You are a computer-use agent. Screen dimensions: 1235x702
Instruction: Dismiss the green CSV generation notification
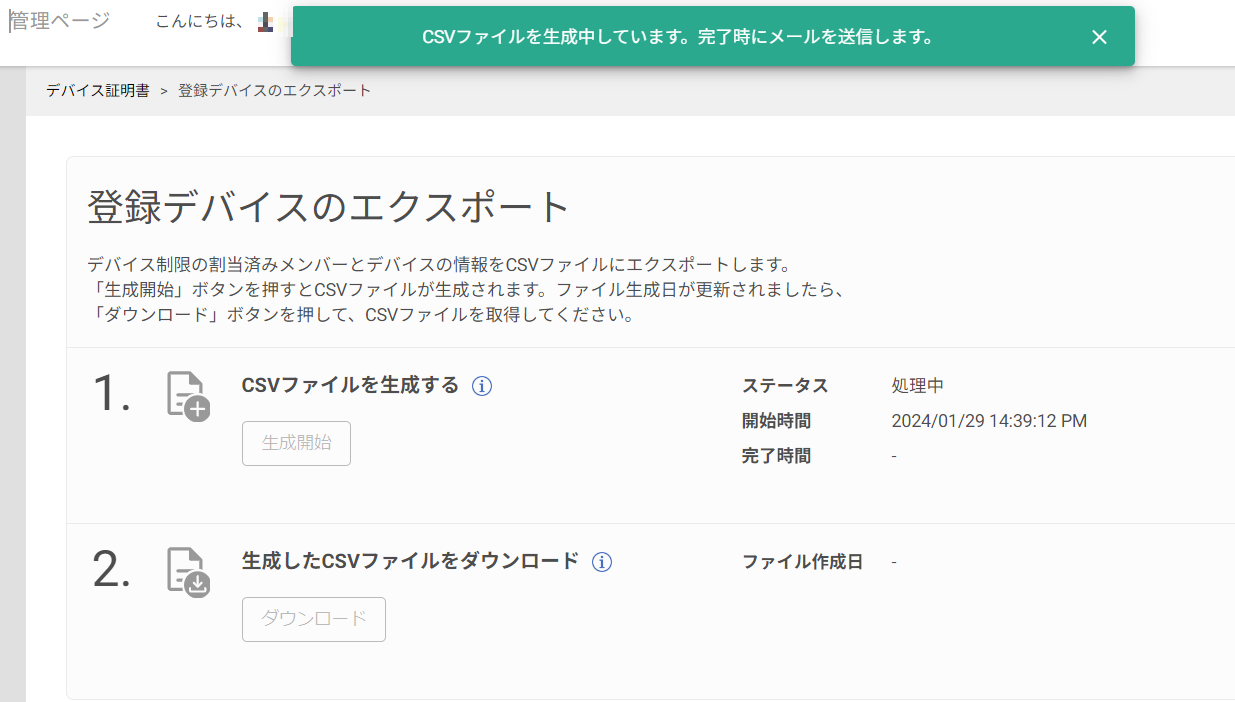1099,37
